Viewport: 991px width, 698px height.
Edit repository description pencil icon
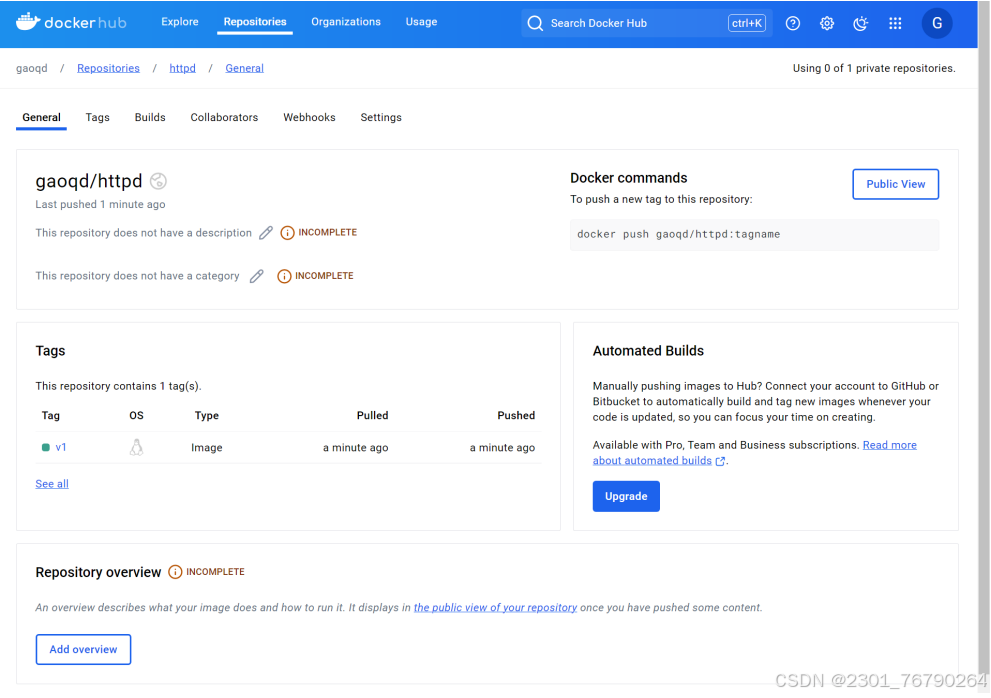266,233
